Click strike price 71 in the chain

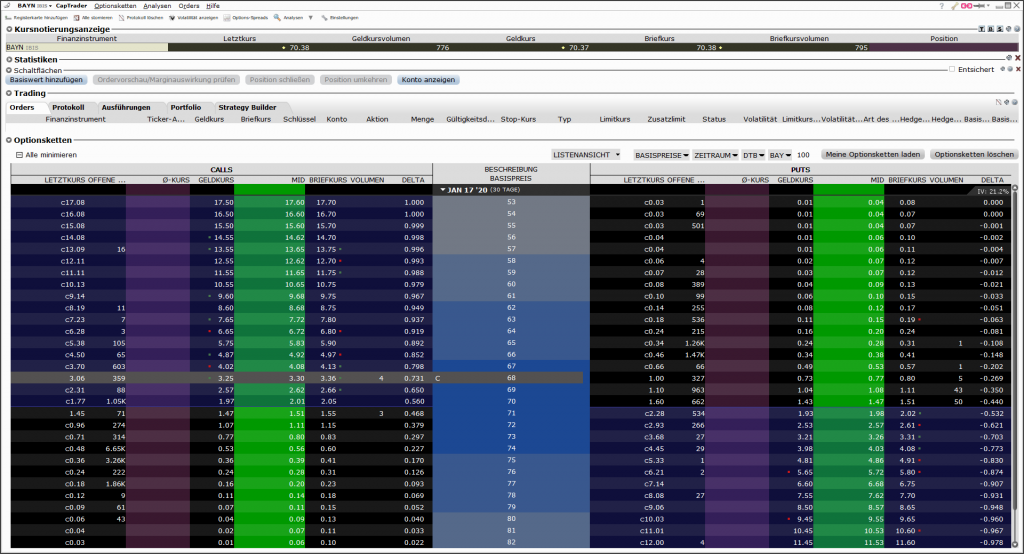(x=511, y=414)
